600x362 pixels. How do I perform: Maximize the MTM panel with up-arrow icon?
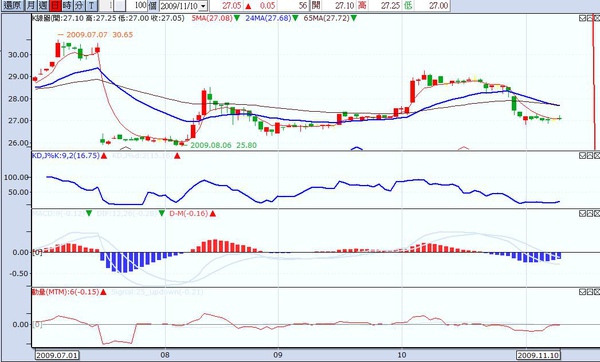pos(590,292)
